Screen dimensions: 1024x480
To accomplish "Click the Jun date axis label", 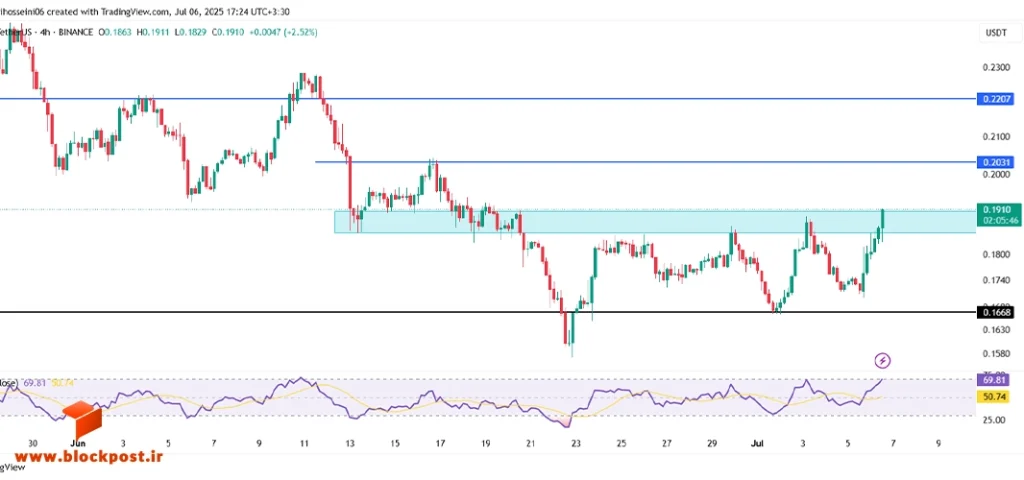I will click(x=78, y=443).
